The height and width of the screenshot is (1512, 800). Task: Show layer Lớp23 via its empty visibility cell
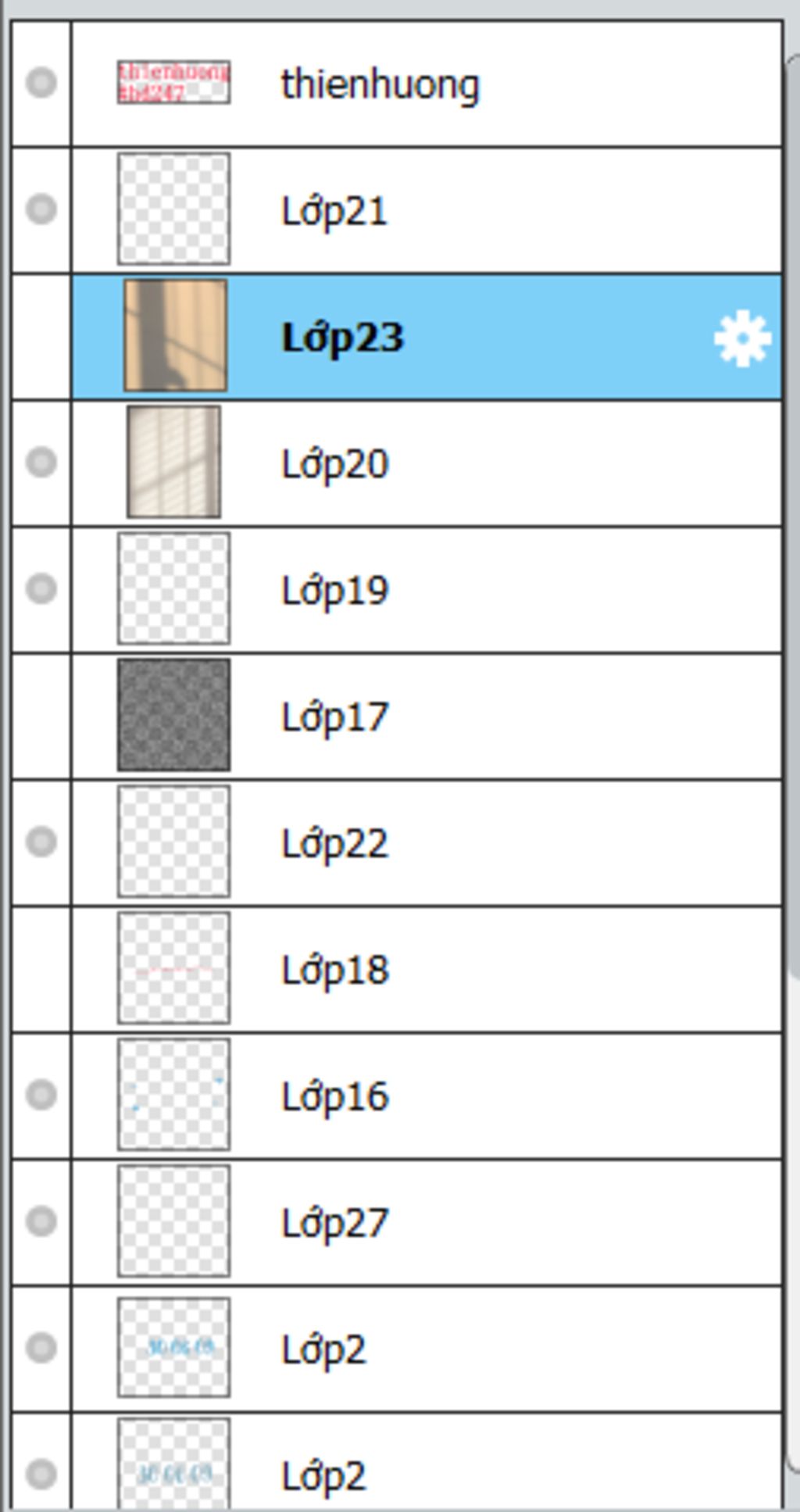[41, 337]
